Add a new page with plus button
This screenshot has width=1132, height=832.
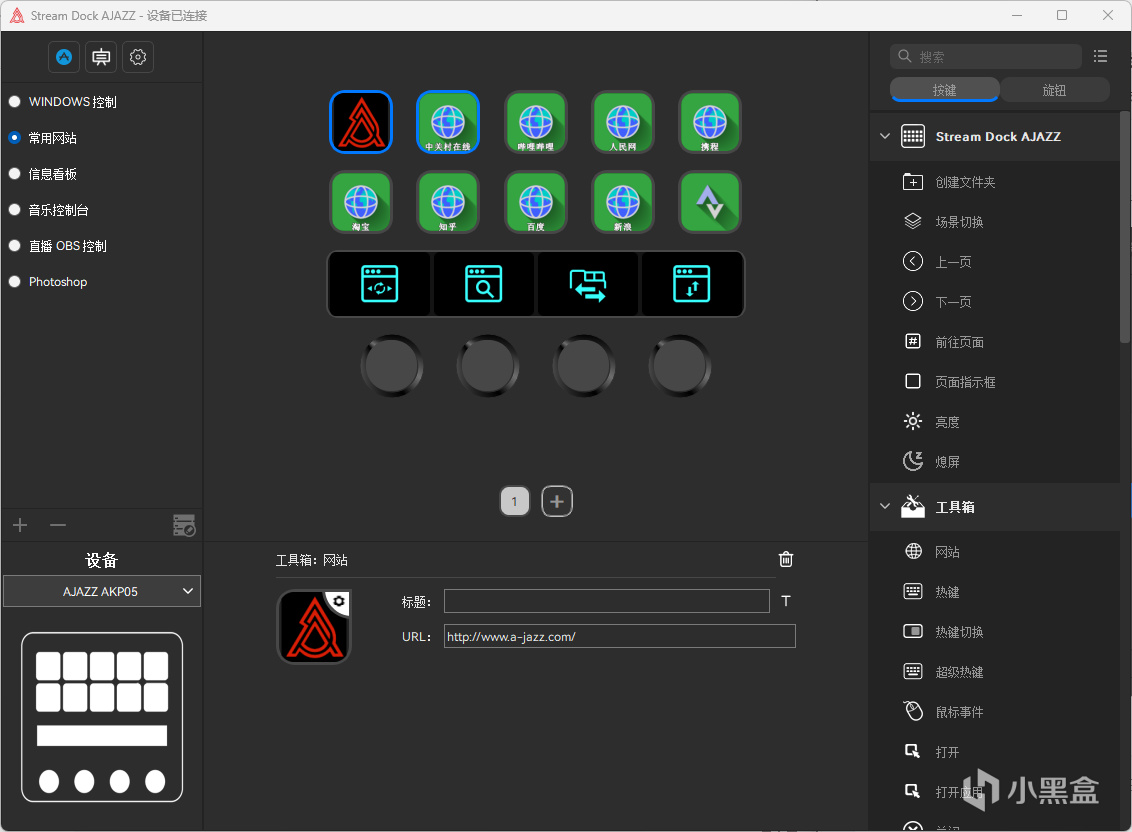(x=557, y=501)
